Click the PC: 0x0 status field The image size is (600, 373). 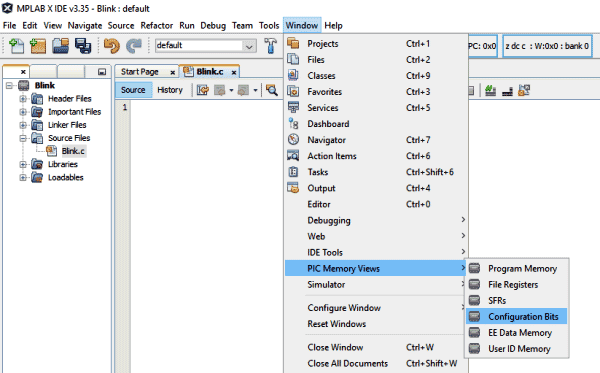point(482,46)
